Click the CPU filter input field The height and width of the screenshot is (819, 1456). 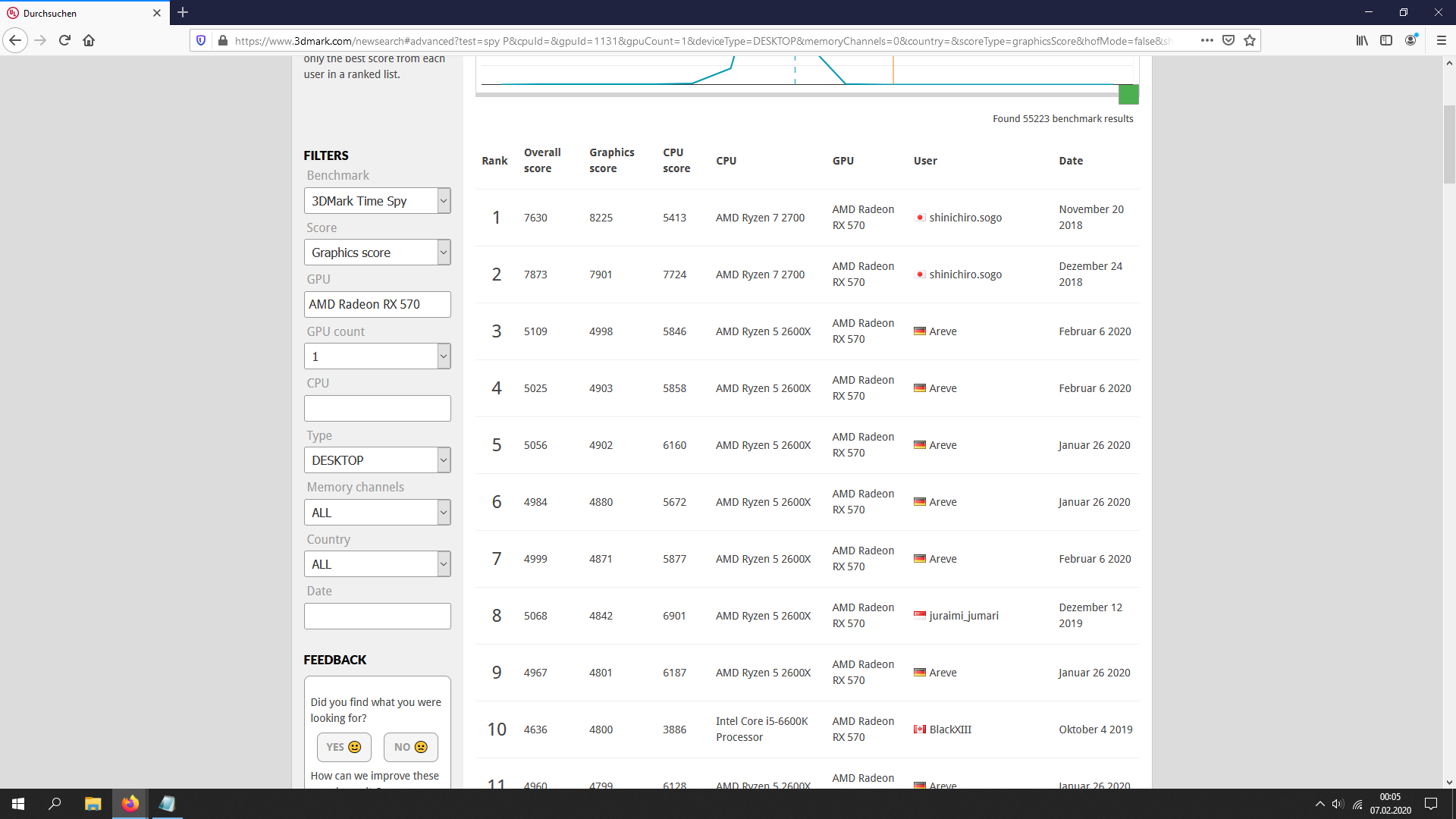tap(377, 409)
